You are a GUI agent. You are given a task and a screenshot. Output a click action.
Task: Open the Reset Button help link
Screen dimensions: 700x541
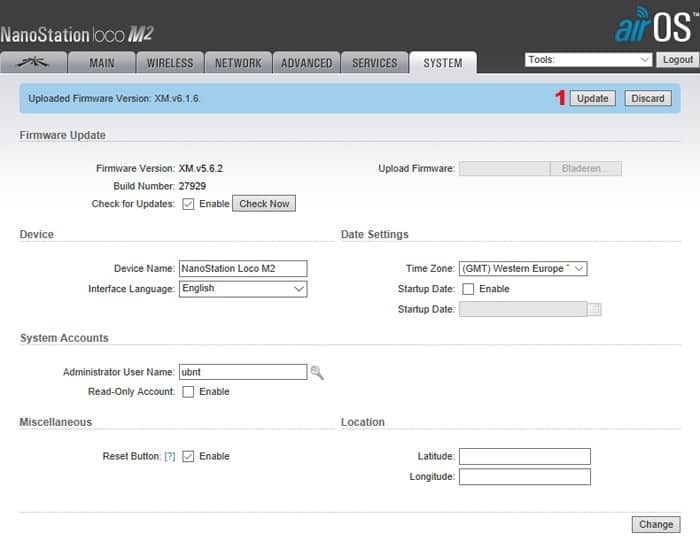pyautogui.click(x=170, y=456)
